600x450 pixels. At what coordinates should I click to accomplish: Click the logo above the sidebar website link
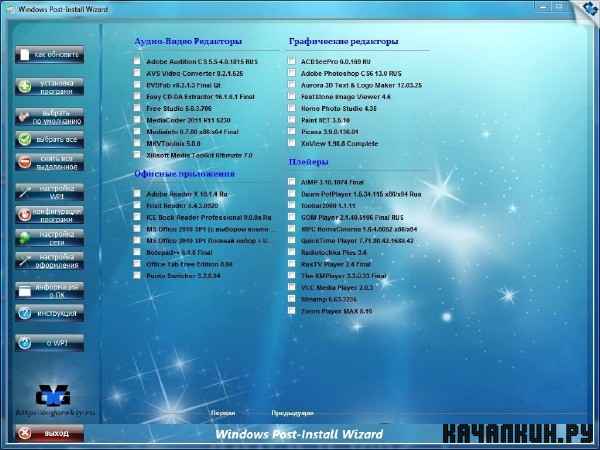tap(53, 395)
